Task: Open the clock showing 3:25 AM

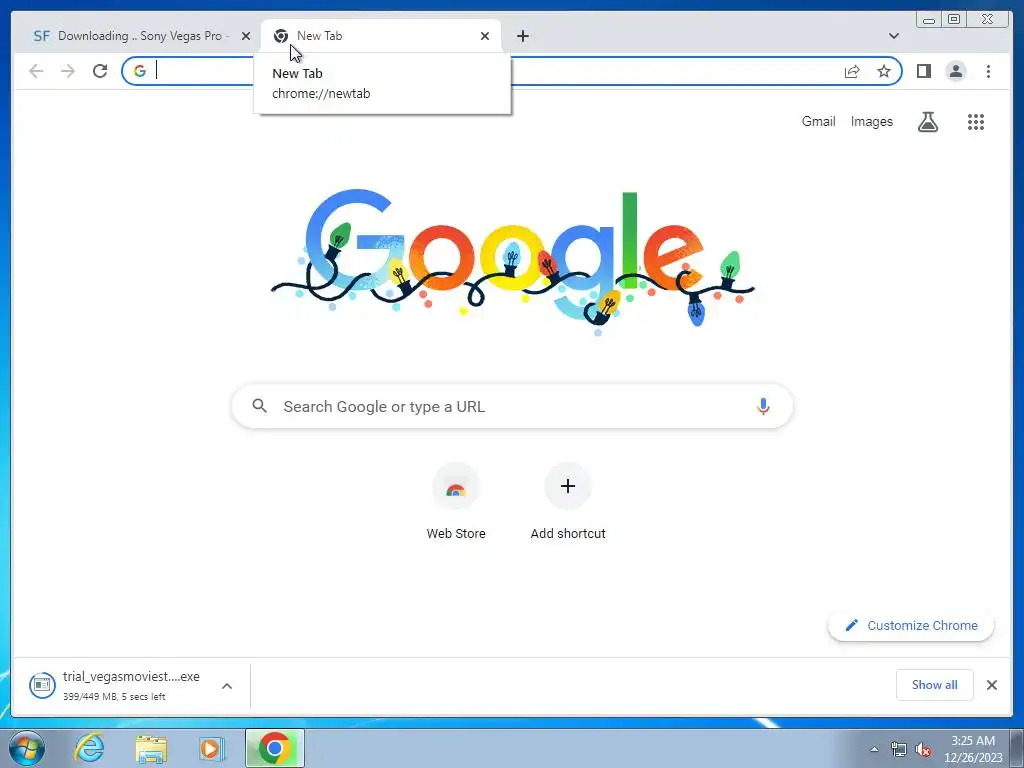Action: coord(973,748)
